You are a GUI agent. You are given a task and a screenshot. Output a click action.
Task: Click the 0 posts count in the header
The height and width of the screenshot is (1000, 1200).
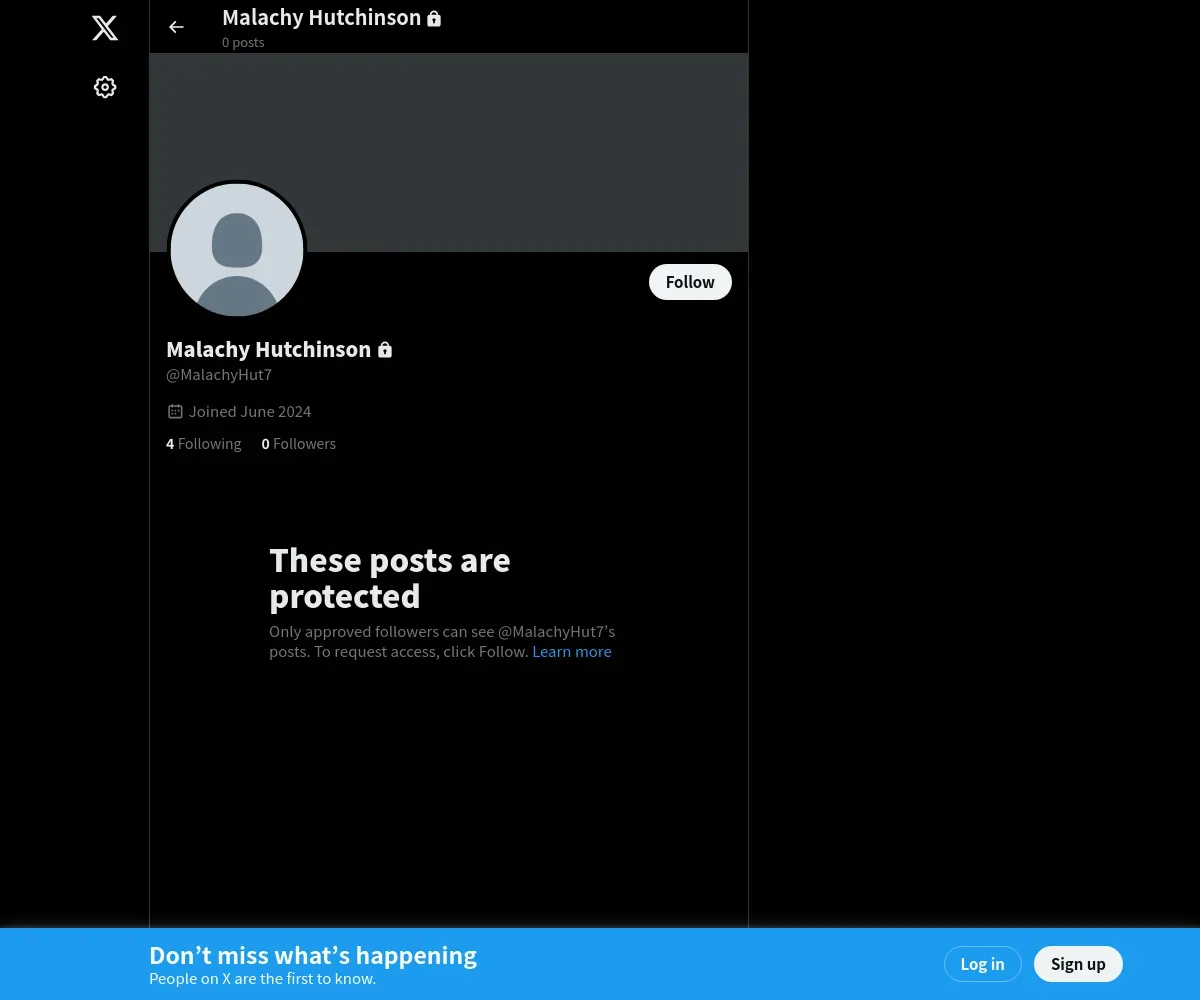coord(243,42)
